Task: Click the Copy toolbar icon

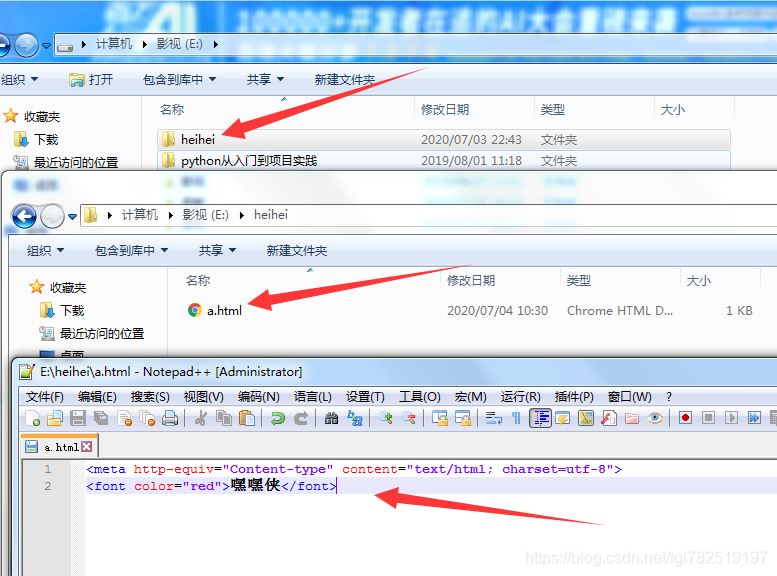Action: 224,418
